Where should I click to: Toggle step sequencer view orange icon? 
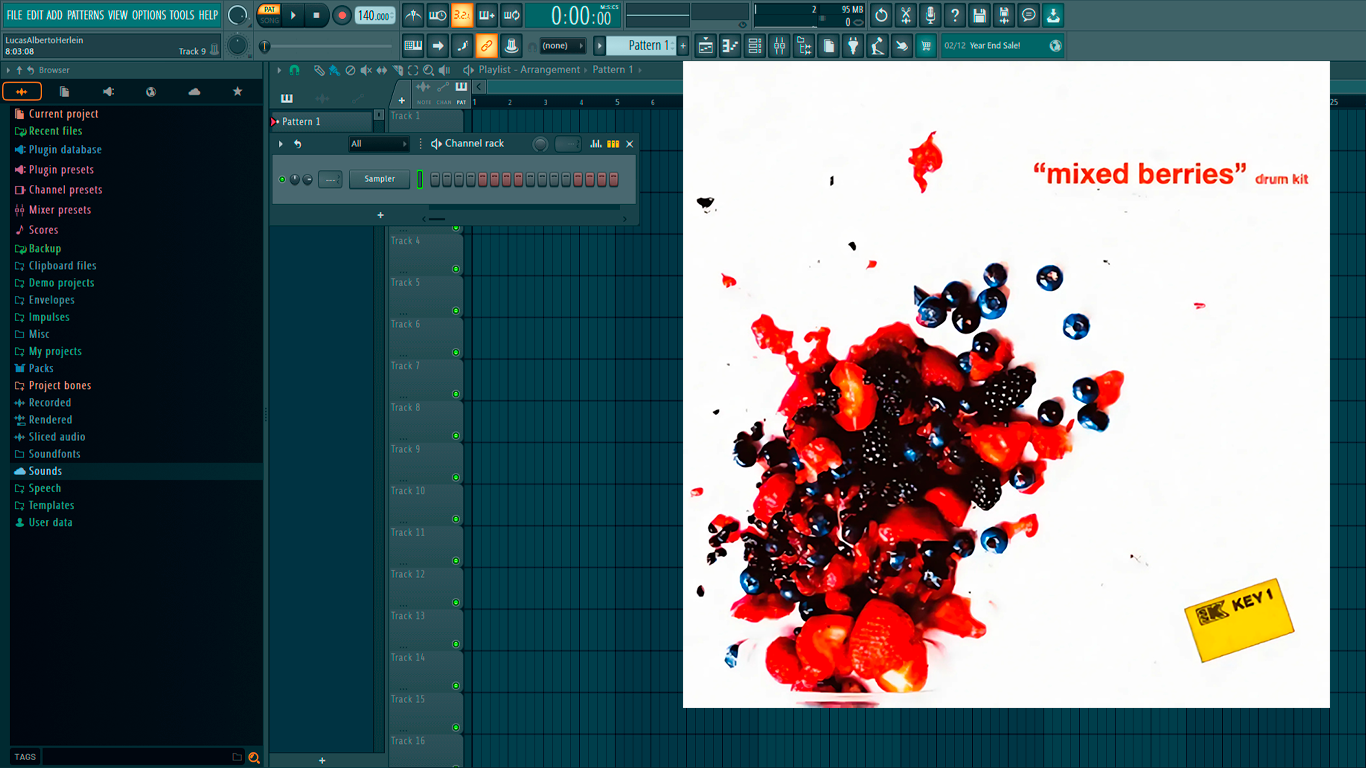613,144
